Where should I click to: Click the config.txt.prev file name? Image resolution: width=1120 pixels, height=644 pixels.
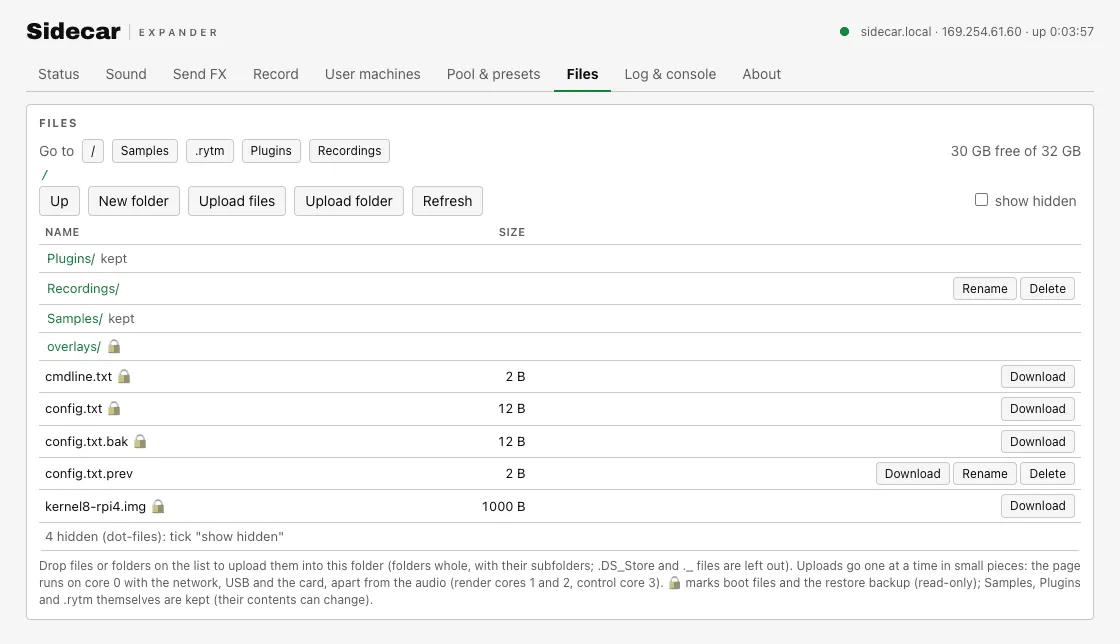click(89, 473)
